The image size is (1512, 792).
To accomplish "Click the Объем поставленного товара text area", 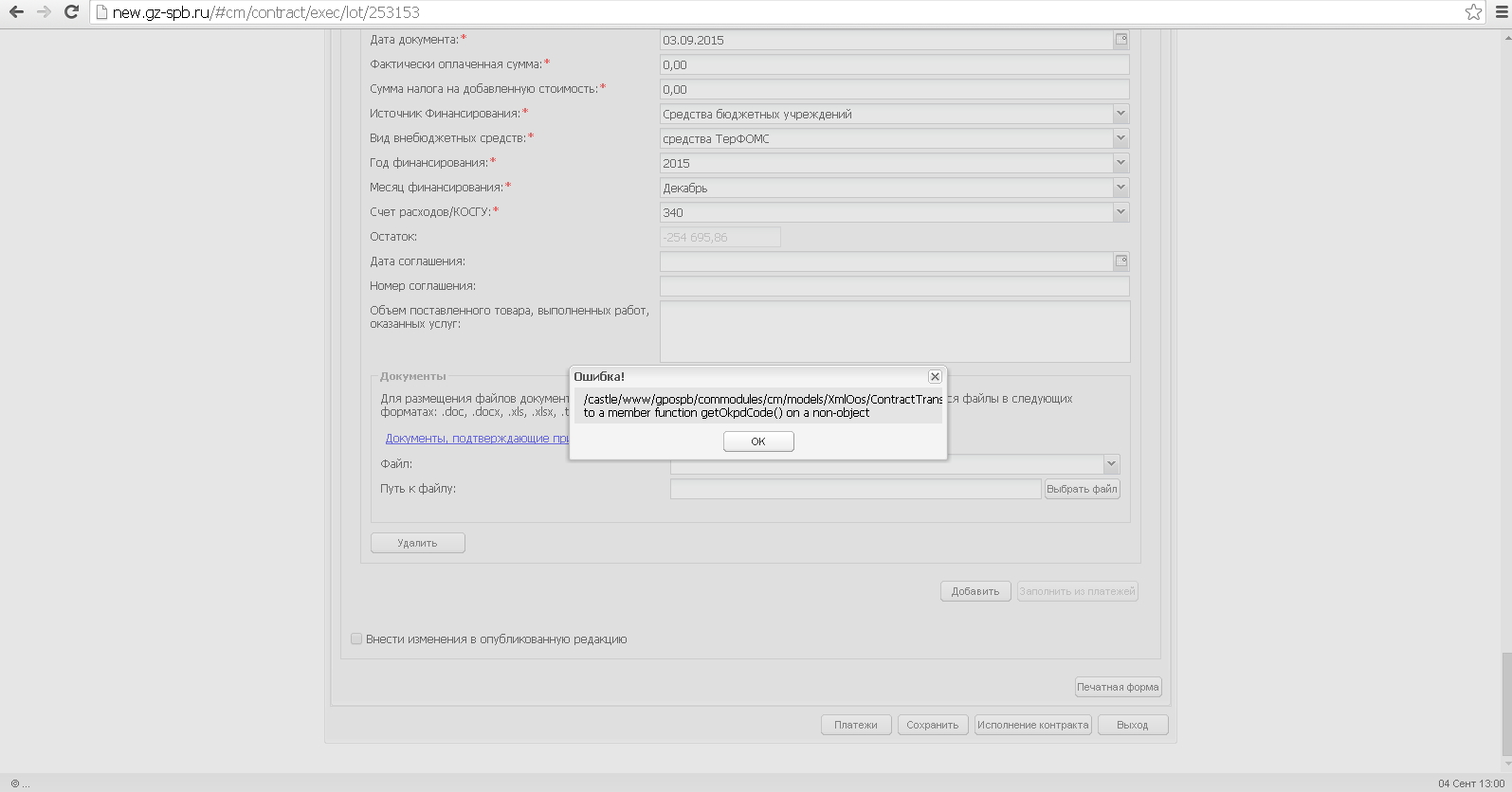I will [895, 332].
